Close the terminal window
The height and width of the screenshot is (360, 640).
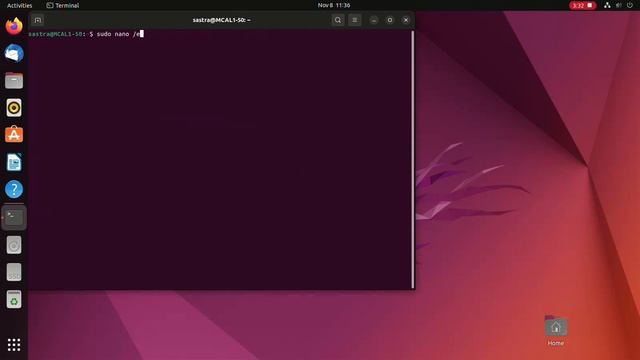pyautogui.click(x=406, y=20)
